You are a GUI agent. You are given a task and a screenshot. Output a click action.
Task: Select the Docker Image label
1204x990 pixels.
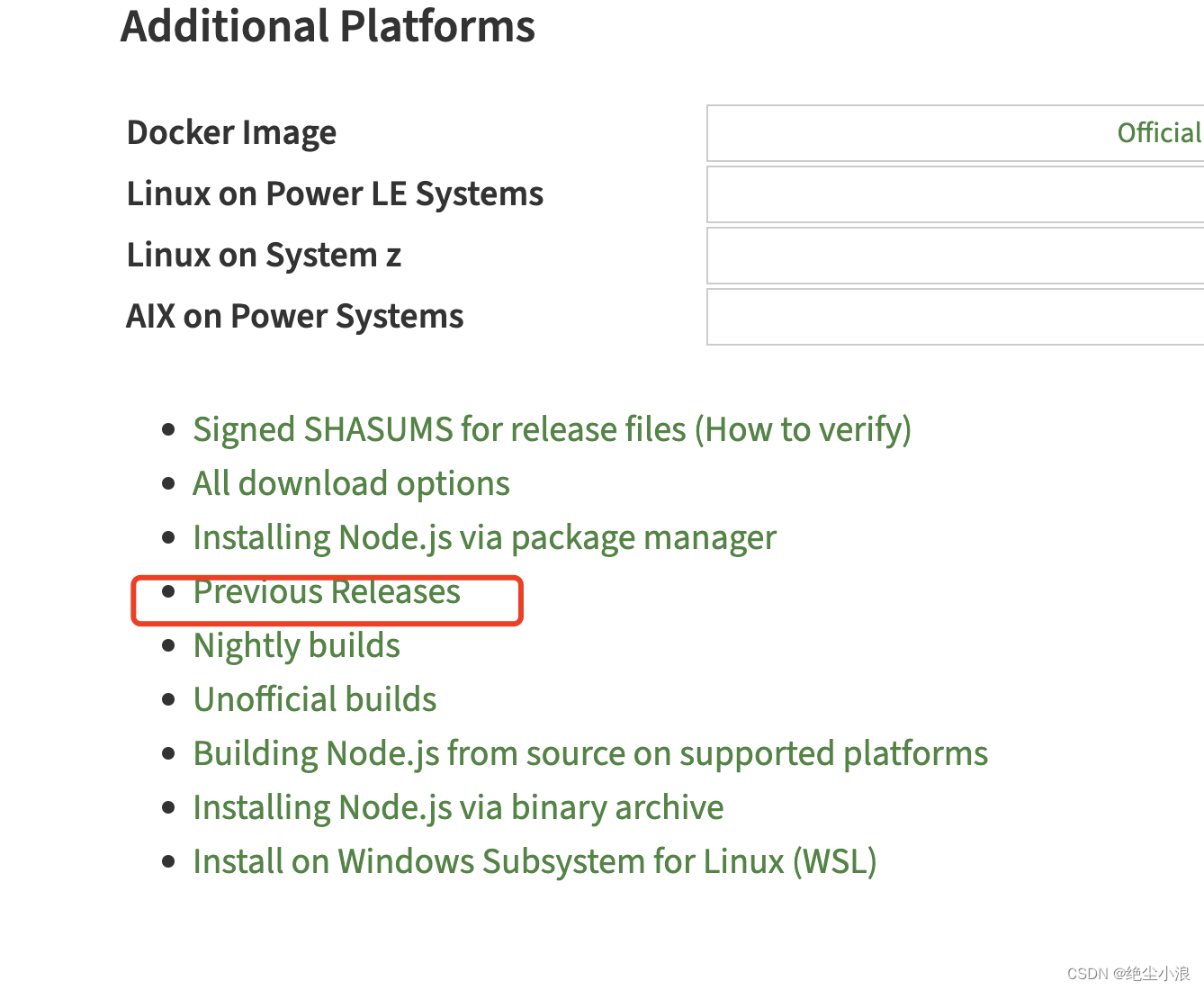(x=231, y=133)
